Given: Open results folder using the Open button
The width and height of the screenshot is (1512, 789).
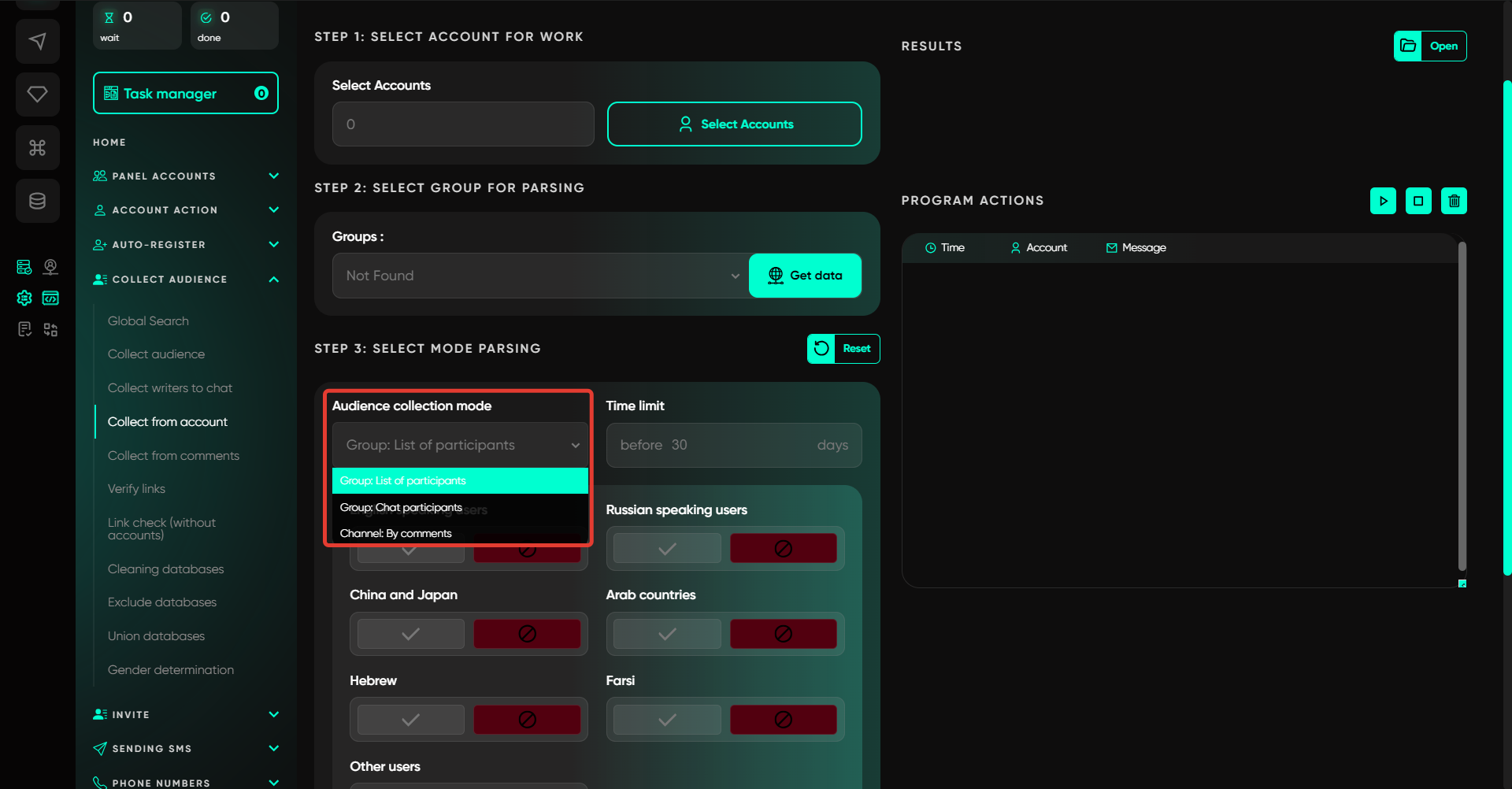Looking at the screenshot, I should (x=1430, y=46).
